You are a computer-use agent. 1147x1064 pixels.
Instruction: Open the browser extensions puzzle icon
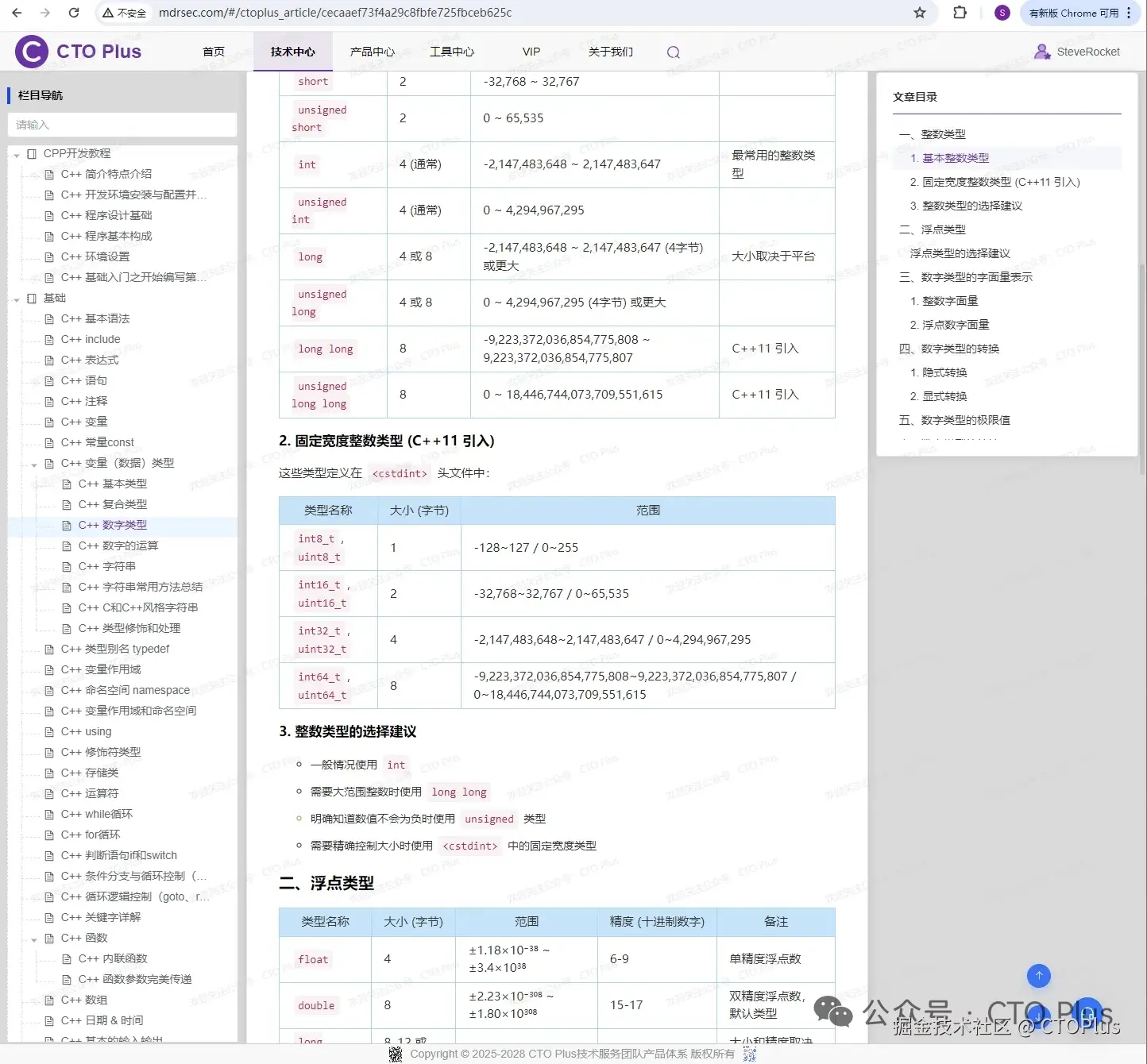[960, 13]
